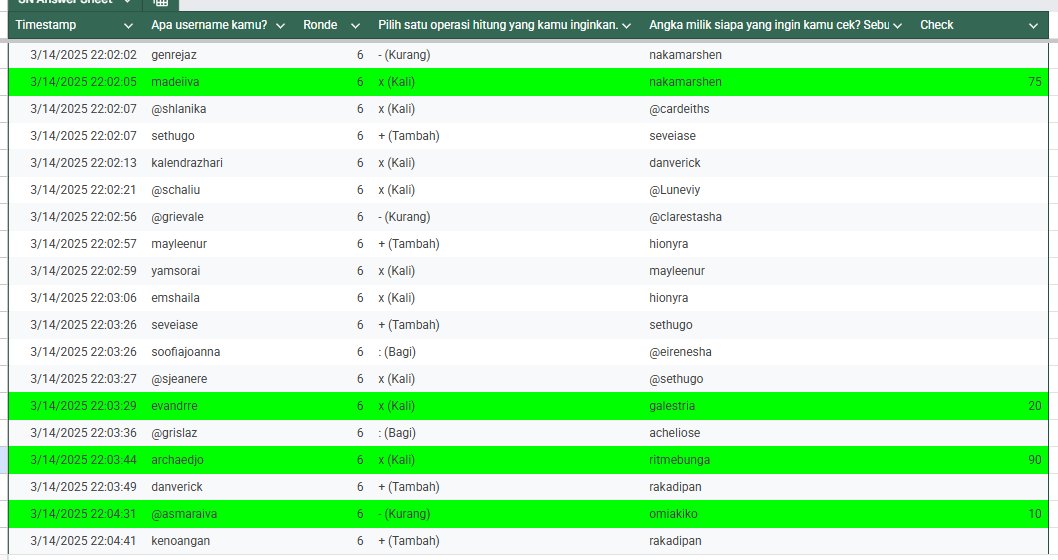Click username cell 'evandrre'

174,405
